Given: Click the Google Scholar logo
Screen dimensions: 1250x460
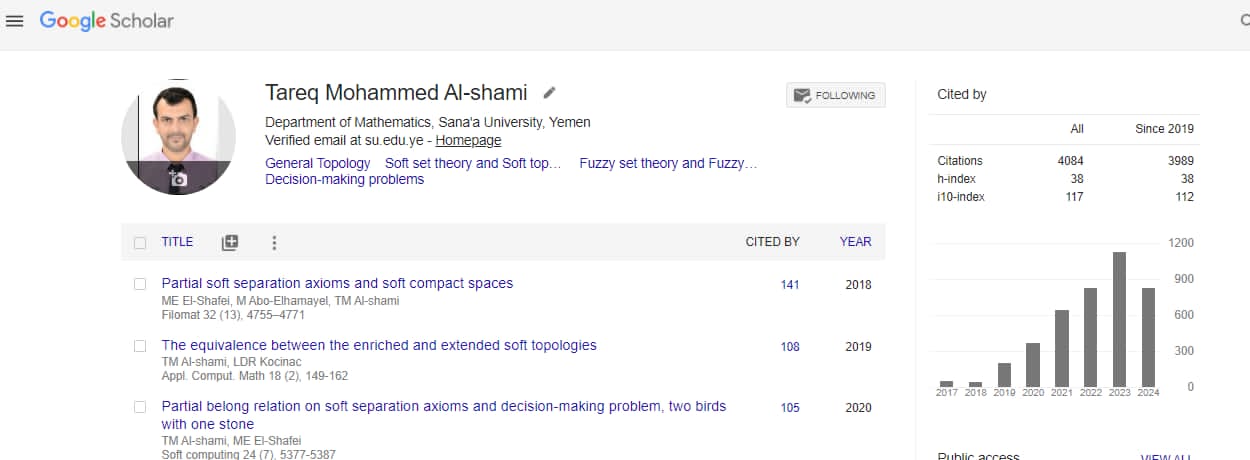Looking at the screenshot, I should 106,21.
